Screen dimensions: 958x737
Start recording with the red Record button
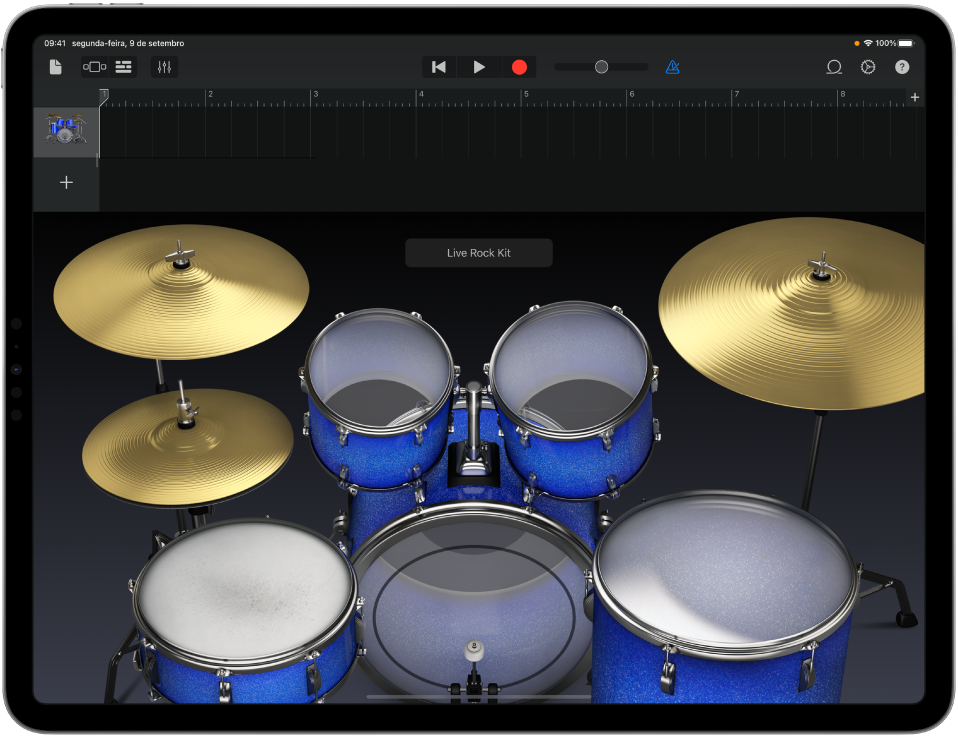[x=519, y=67]
